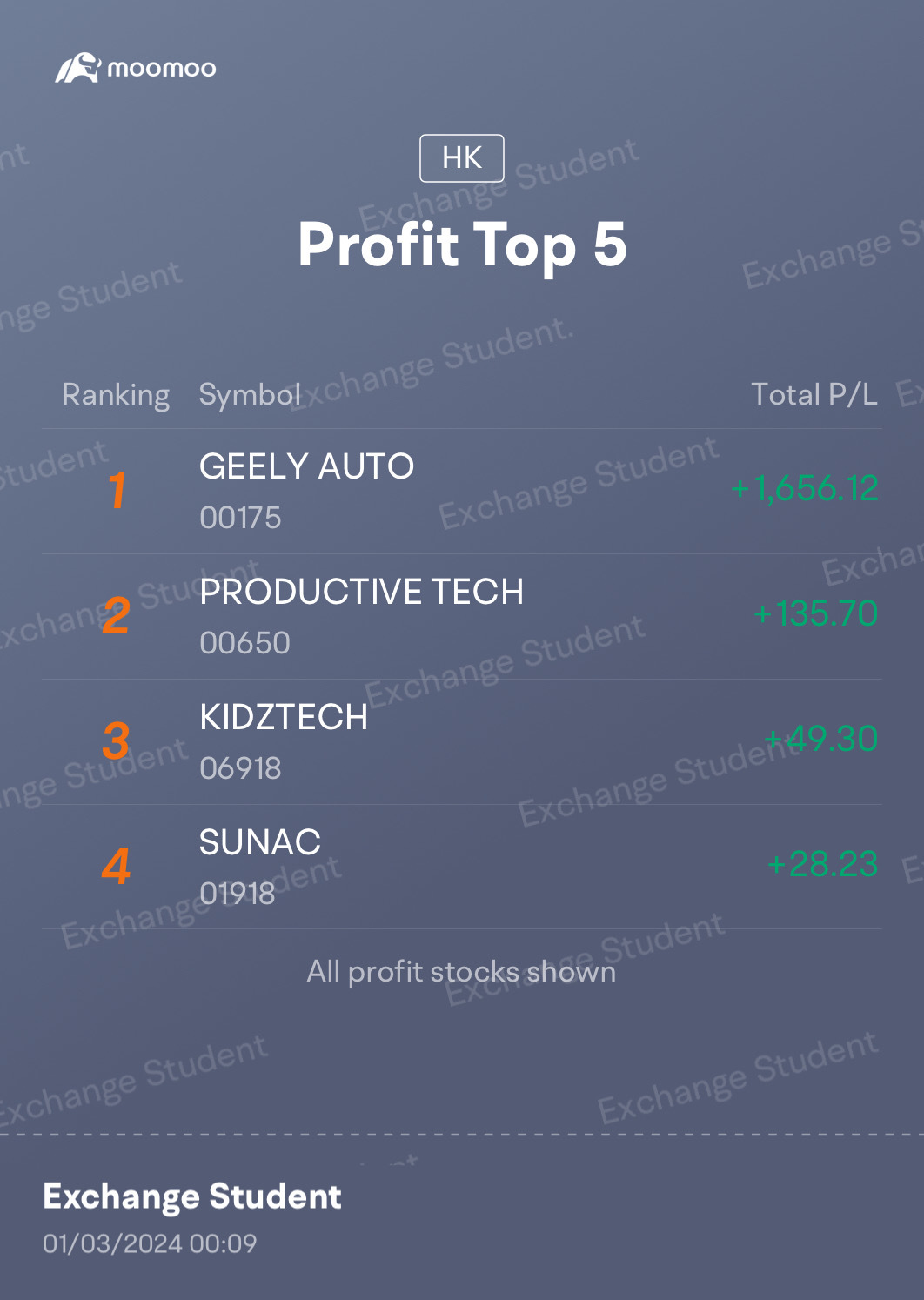Open the KIDZTECH stock entry
The height and width of the screenshot is (1300, 924).
click(x=462, y=741)
